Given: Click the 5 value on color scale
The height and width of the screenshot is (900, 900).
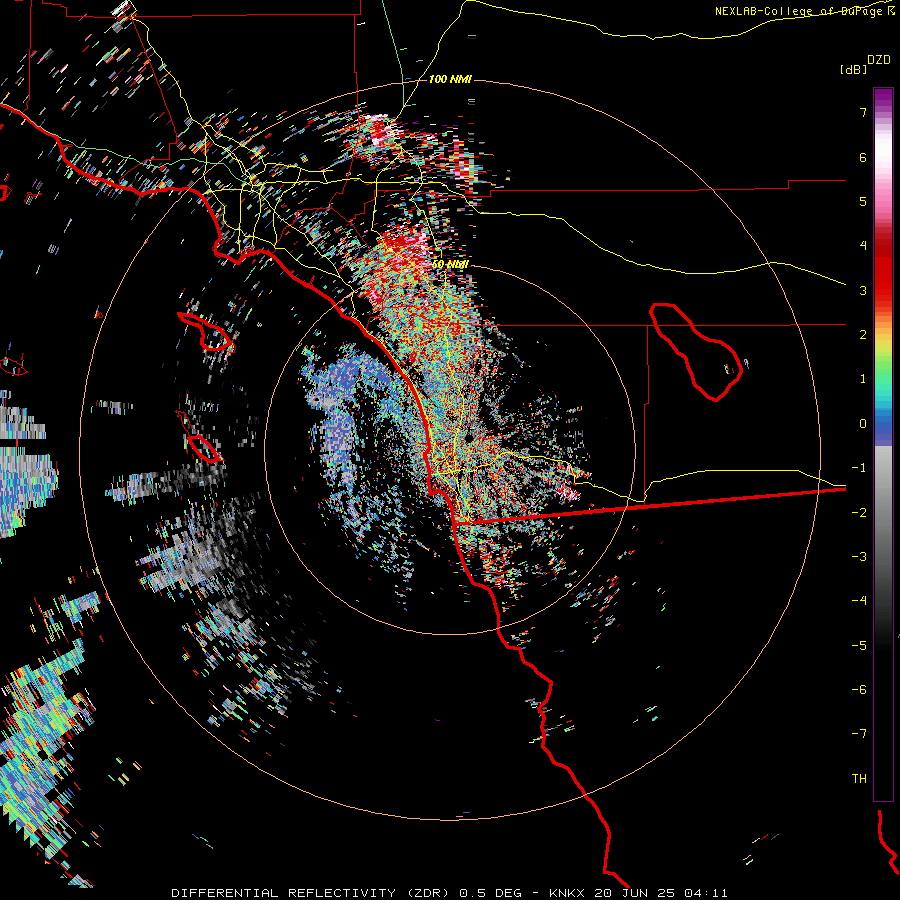Looking at the screenshot, I should pyautogui.click(x=863, y=201).
